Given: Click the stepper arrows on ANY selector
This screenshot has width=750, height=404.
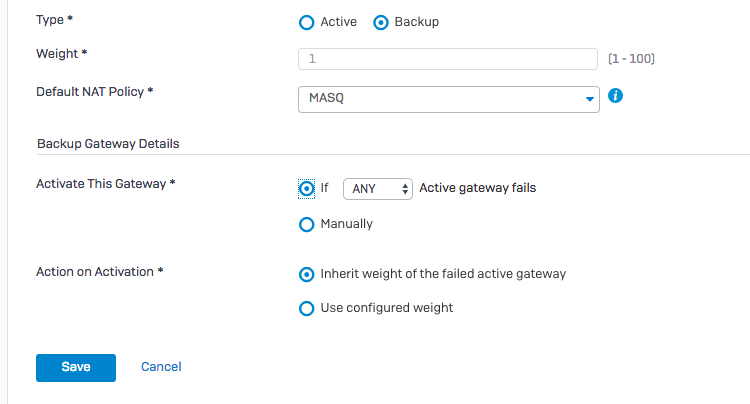Looking at the screenshot, I should coord(405,189).
